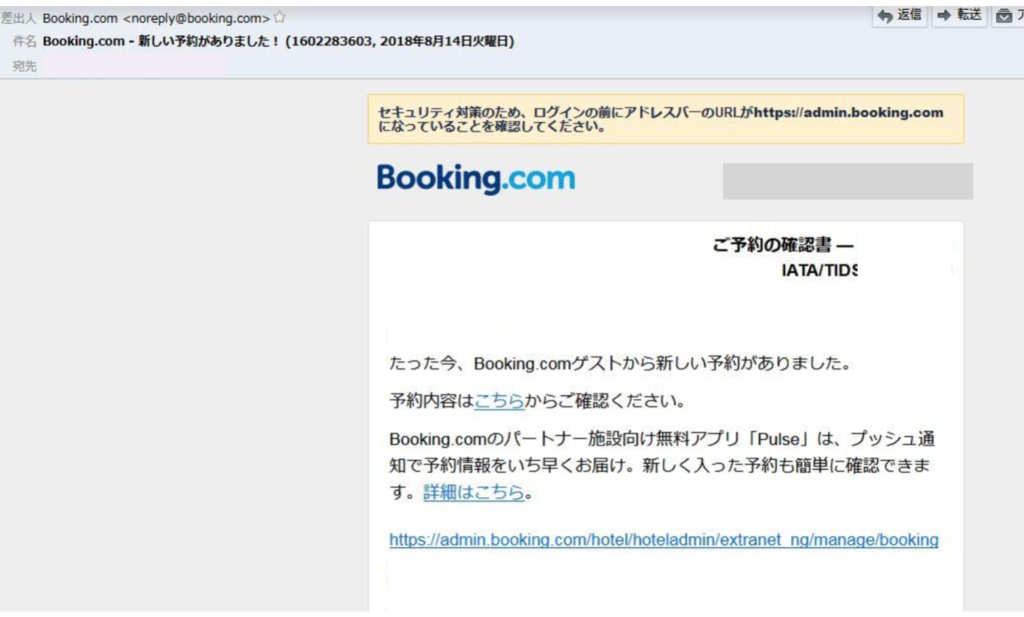Viewport: 1024px width, 617px height.
Task: Open the 詳細はこちら link about Pulse
Action: (473, 492)
